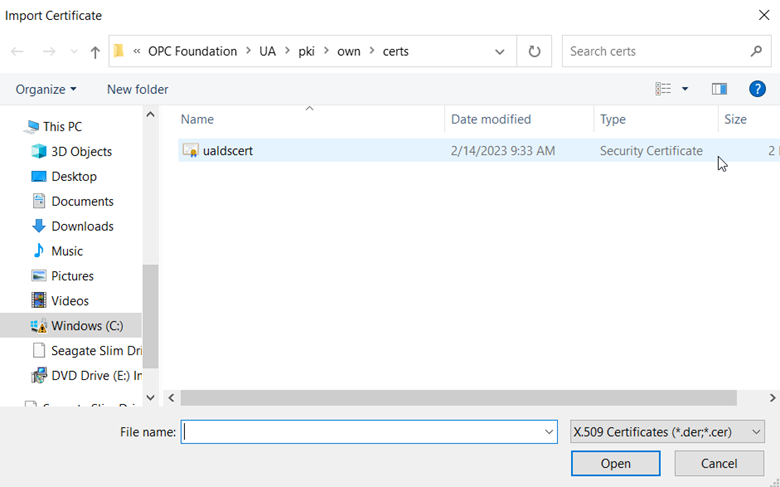This screenshot has width=780, height=487.
Task: Open Videos in navigation pane
Action: click(x=70, y=301)
